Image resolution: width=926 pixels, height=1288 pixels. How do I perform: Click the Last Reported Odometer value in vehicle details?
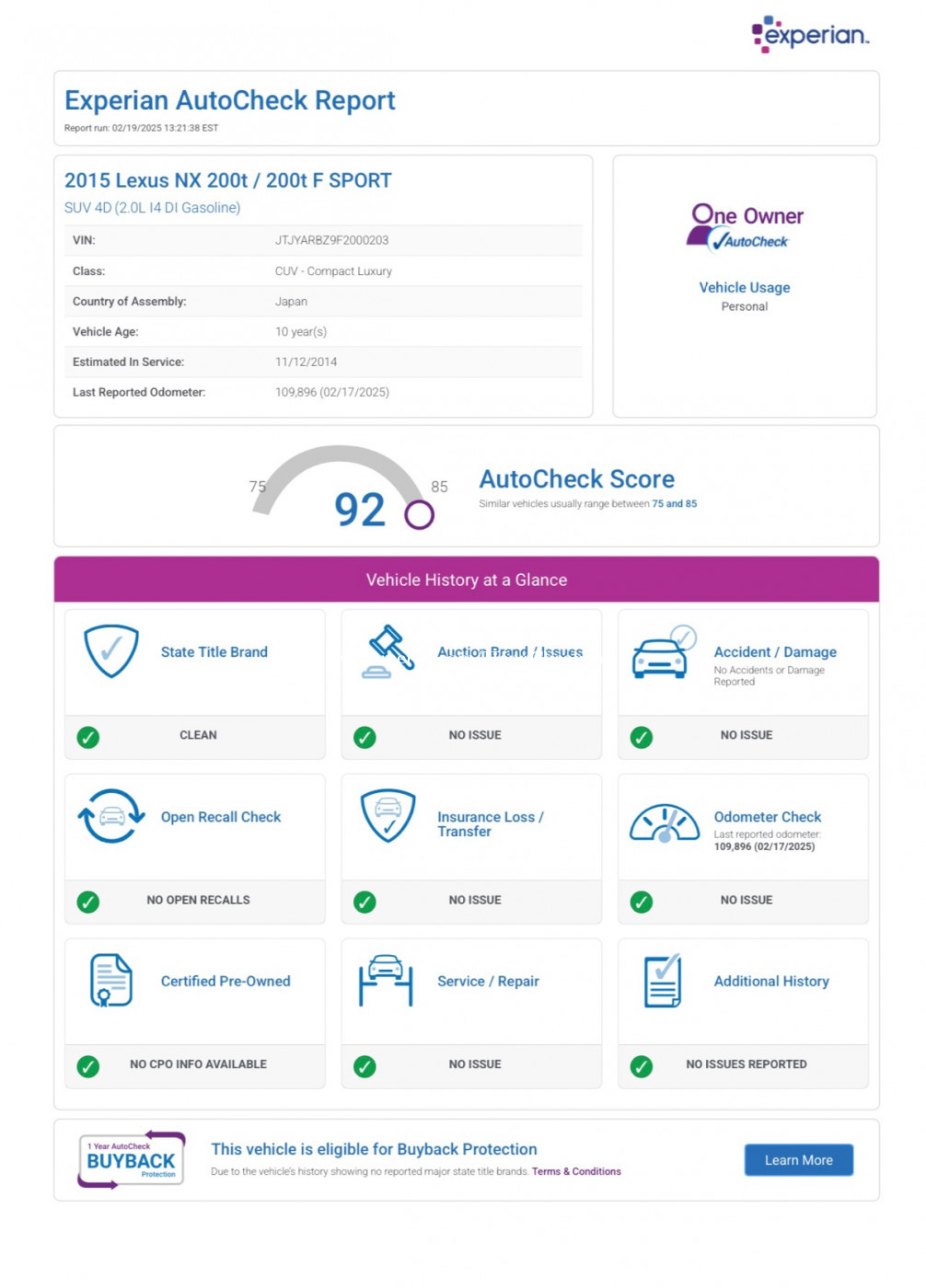pos(332,393)
